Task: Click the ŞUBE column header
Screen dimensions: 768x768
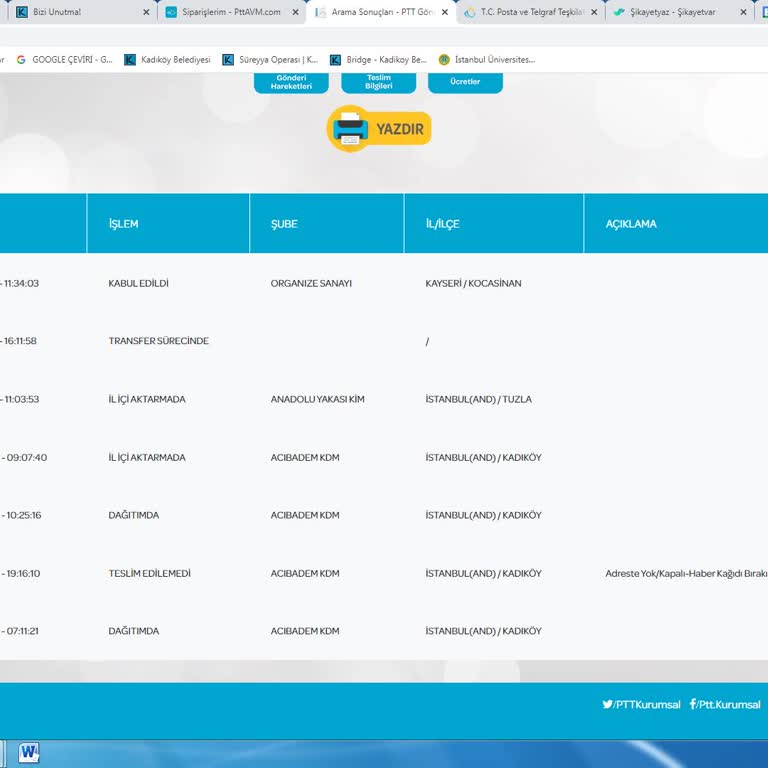Action: [x=284, y=224]
